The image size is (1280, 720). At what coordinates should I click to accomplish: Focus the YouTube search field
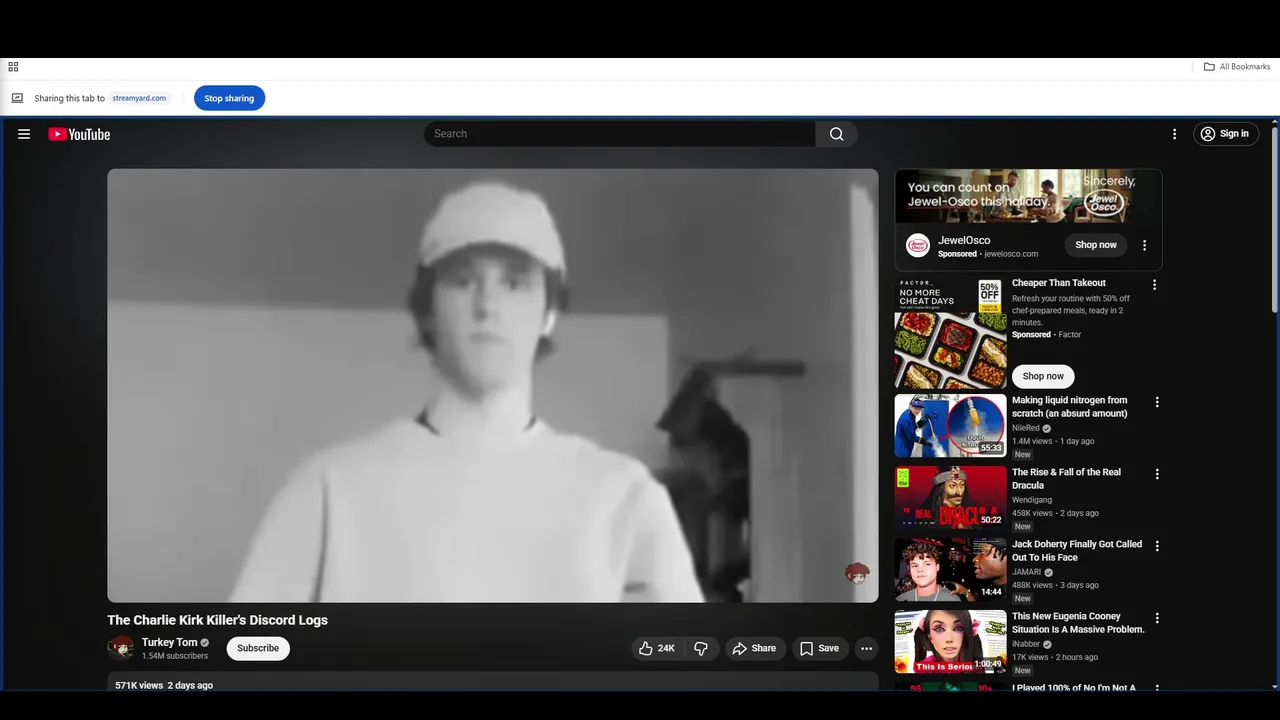click(620, 134)
